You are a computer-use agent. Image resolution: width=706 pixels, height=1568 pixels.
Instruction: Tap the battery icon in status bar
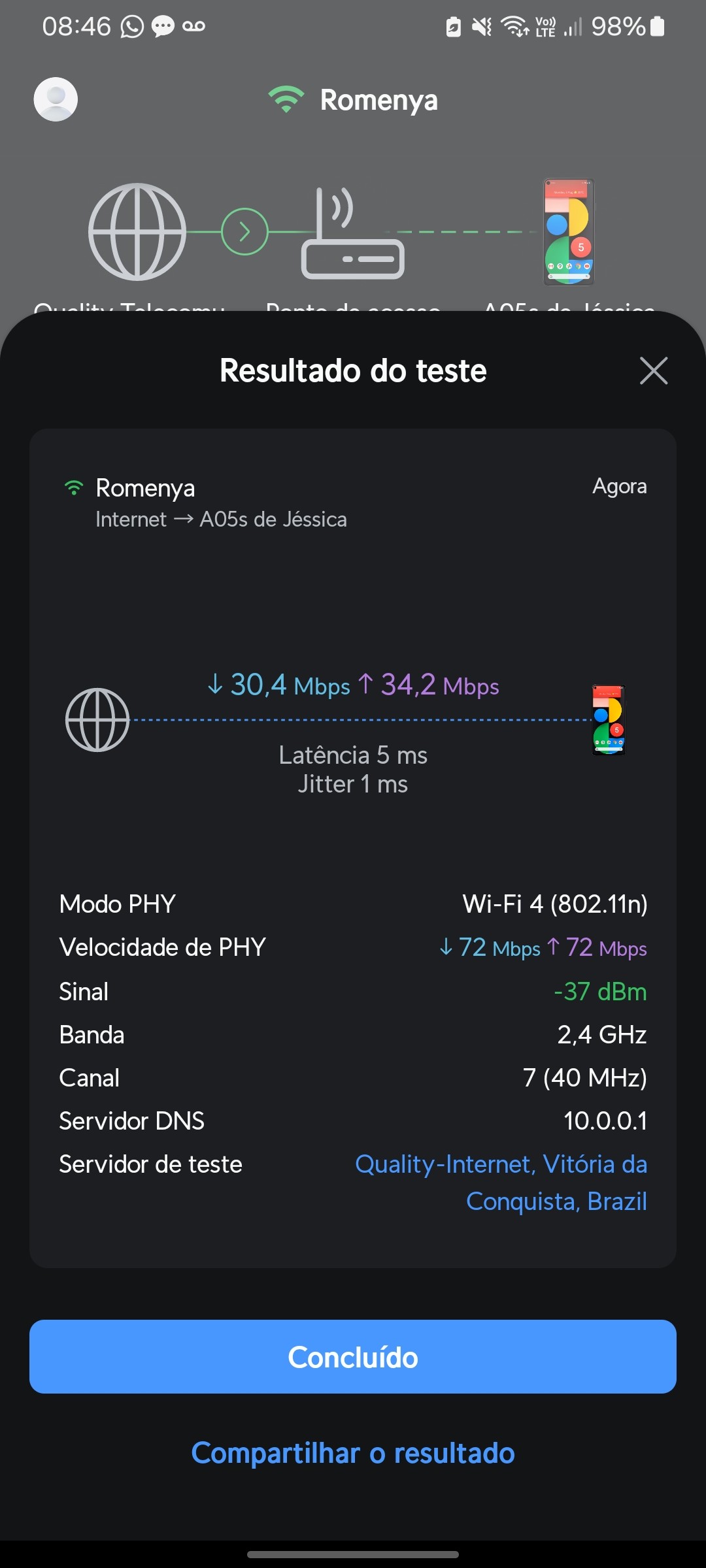[x=658, y=27]
